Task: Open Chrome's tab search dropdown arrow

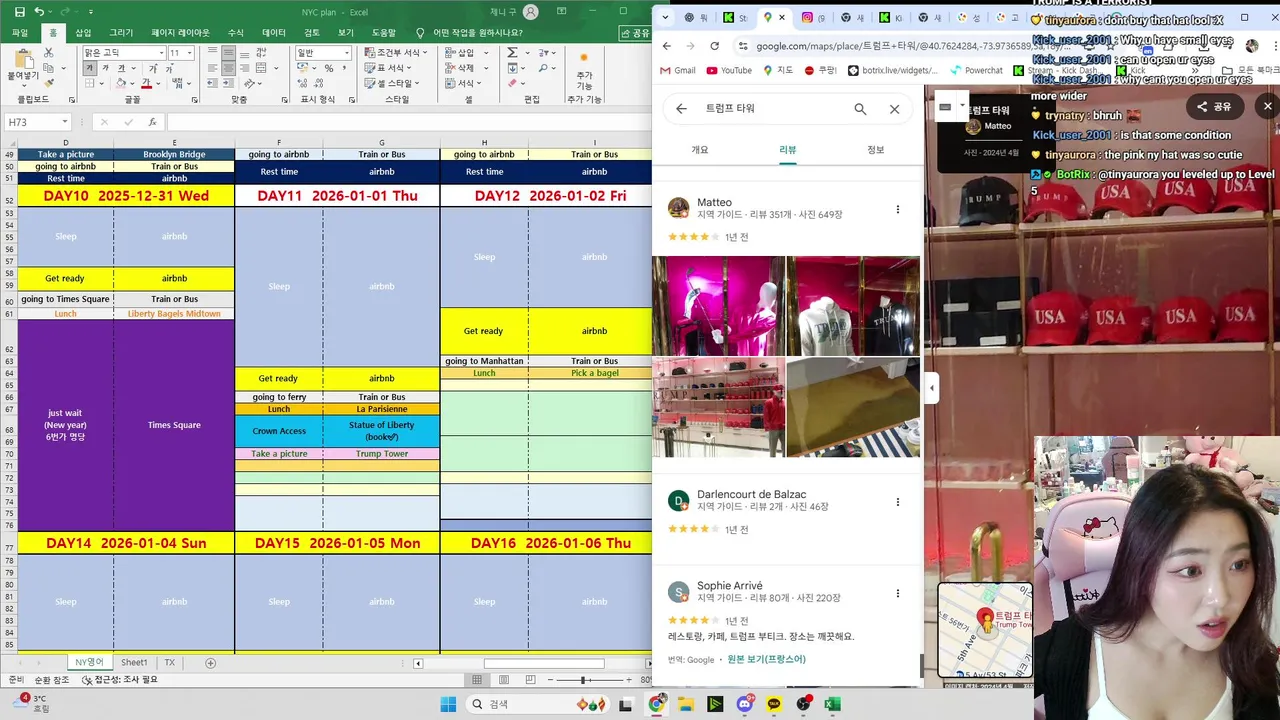Action: pyautogui.click(x=666, y=17)
